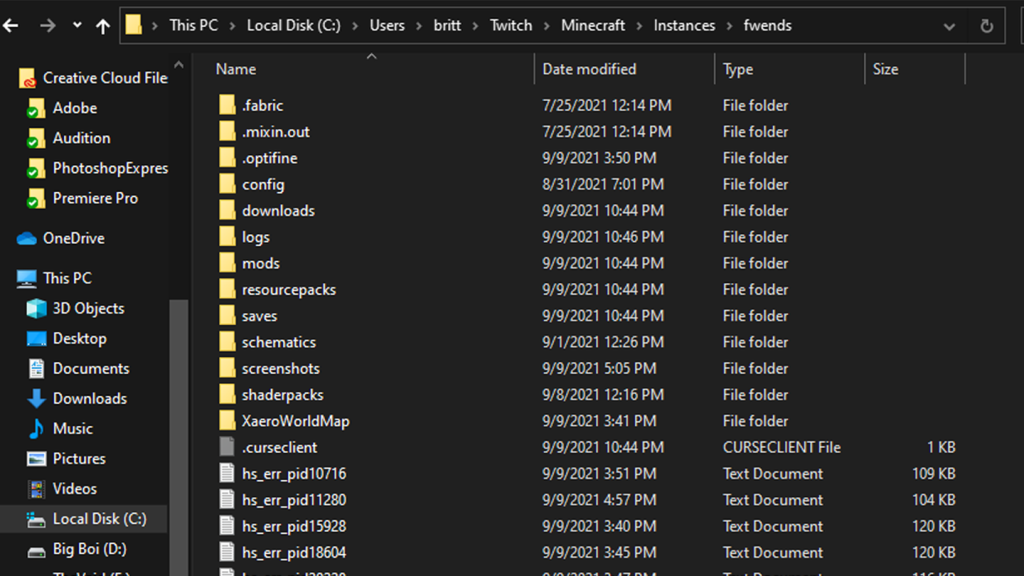Navigate to Twitch via the breadcrumb path
1024x576 pixels.
[x=510, y=25]
